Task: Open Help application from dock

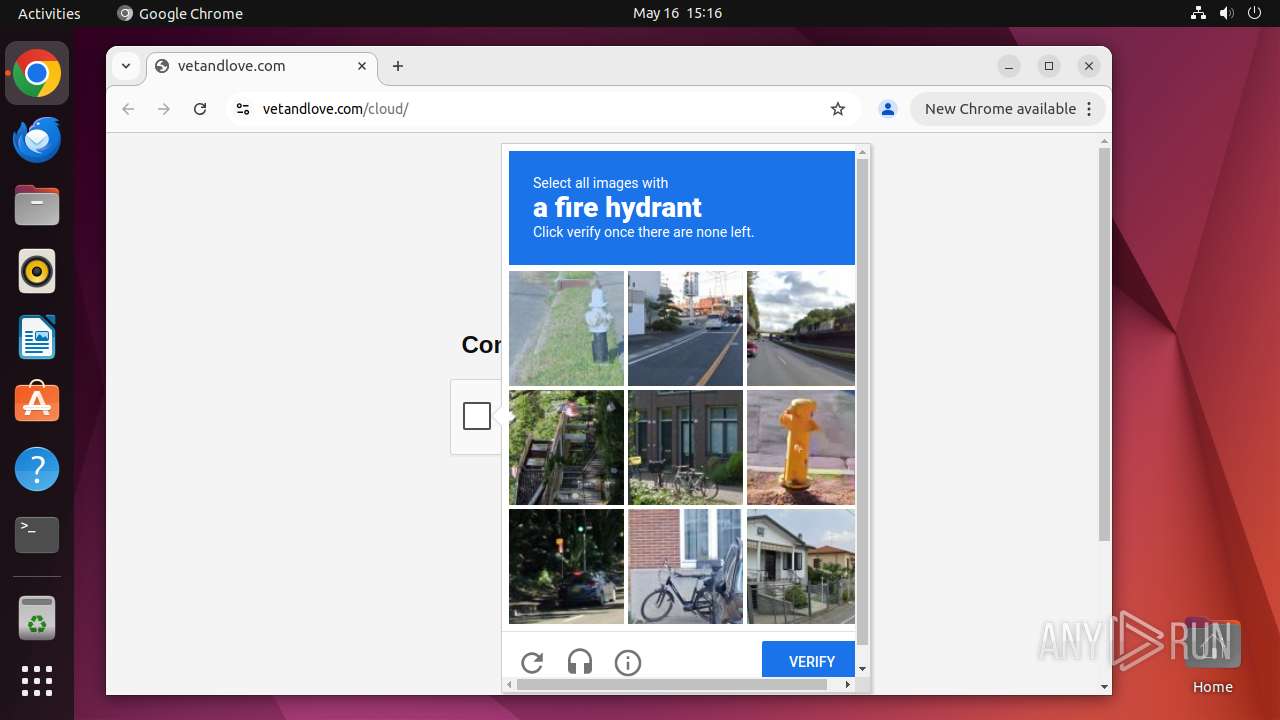Action: coord(37,469)
